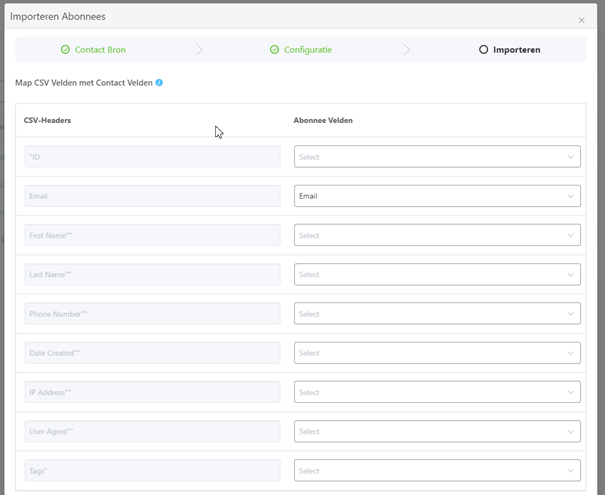
Task: Choose a field for Last Name dropdown
Action: 437,275
